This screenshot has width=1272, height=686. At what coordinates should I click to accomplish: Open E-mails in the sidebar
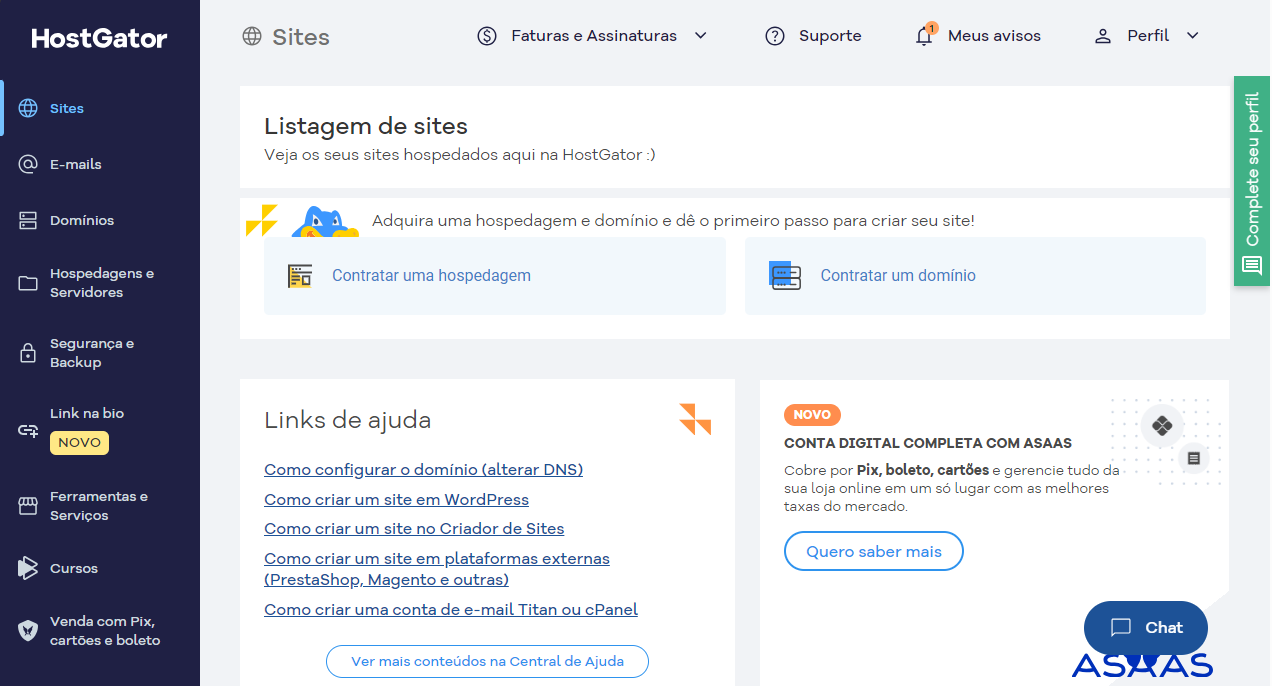(100, 164)
